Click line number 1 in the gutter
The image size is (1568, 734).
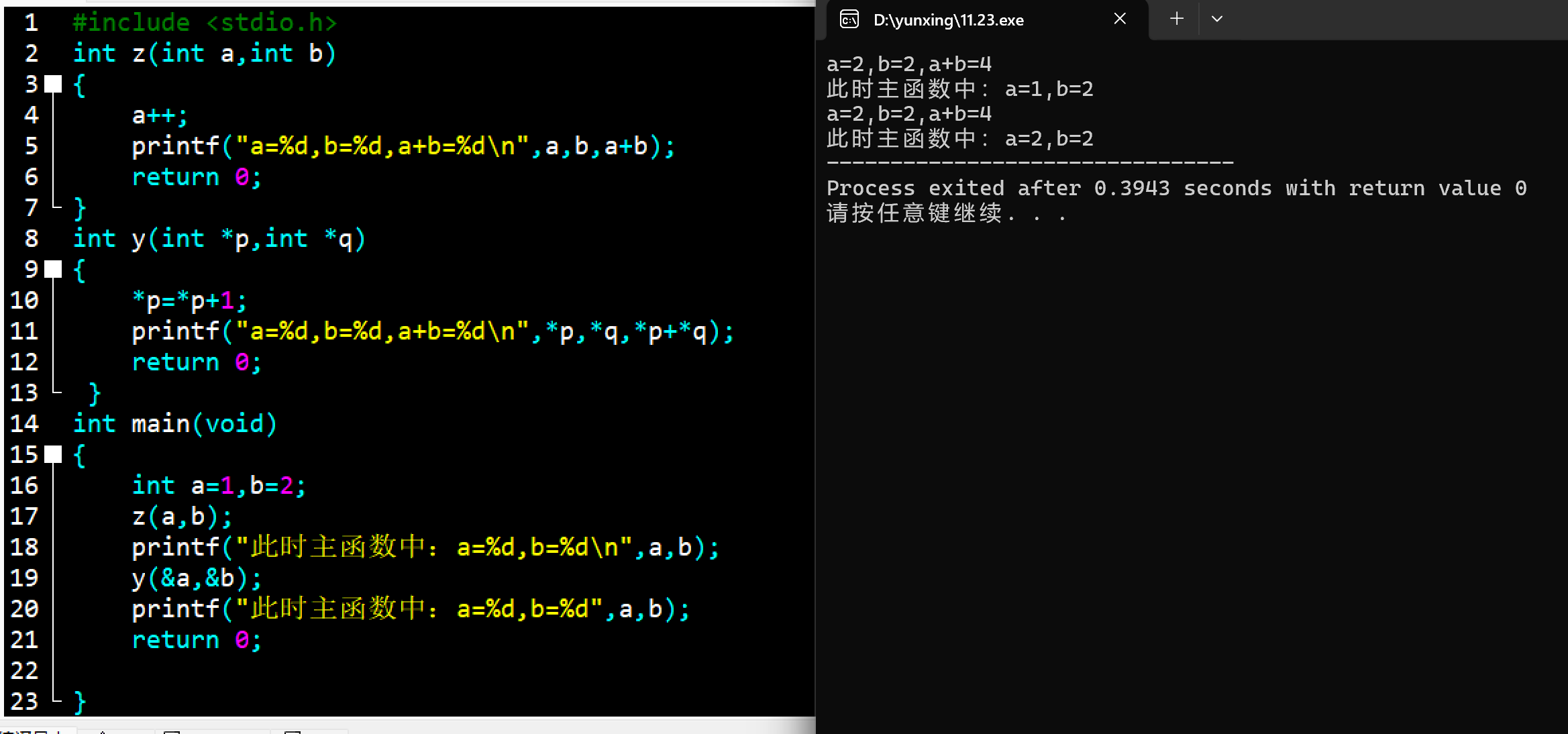(31, 23)
